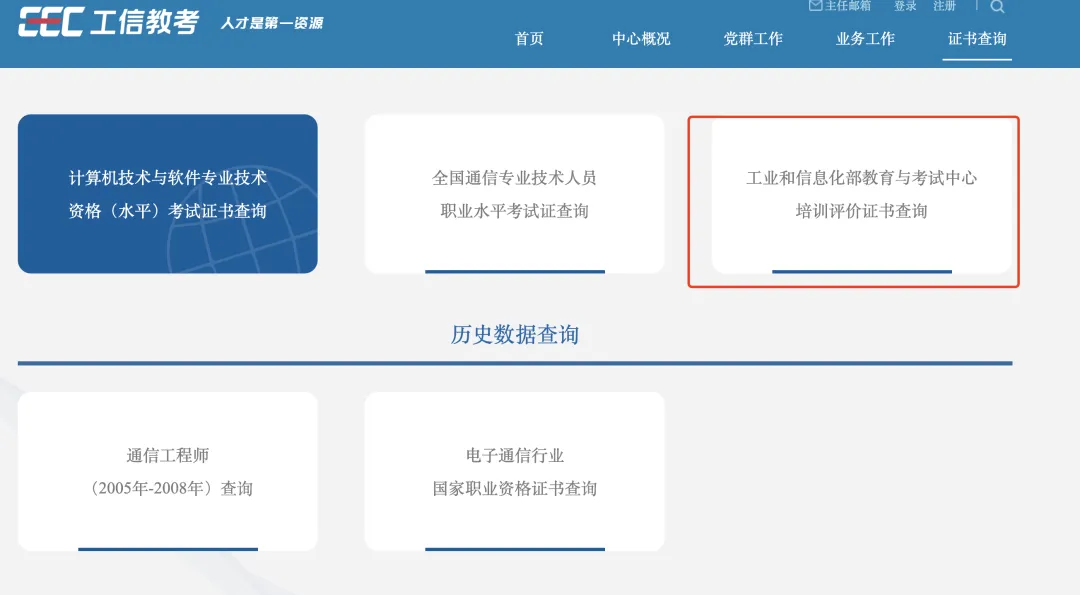1080x595 pixels.
Task: Open the search magnifier icon
Action: [997, 7]
